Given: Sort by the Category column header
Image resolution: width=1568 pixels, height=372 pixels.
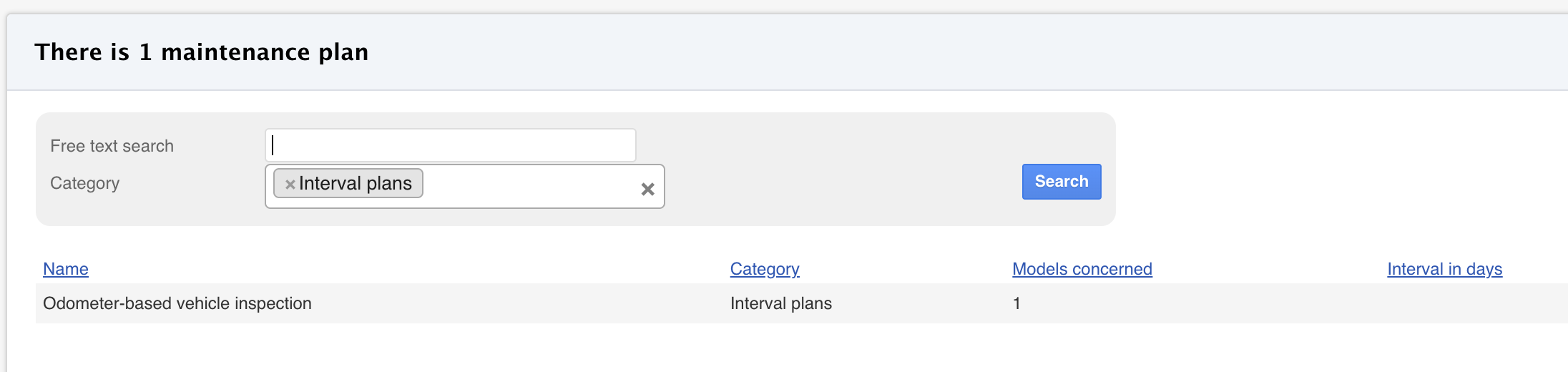Looking at the screenshot, I should pos(765,269).
